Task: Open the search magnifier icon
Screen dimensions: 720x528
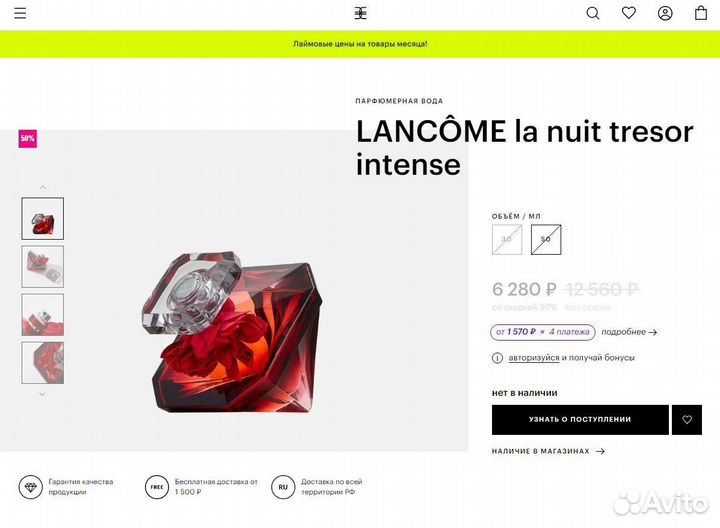Action: (x=593, y=13)
